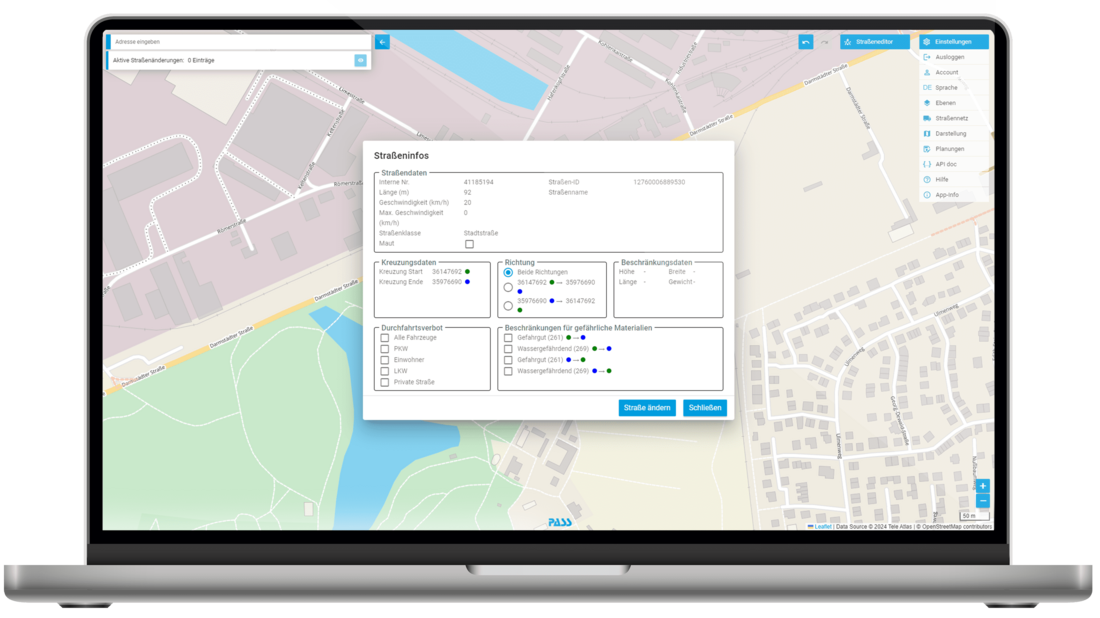This screenshot has width=1100, height=618.
Task: Enable the LKW Durchfahrtsverbot checkbox
Action: pyautogui.click(x=385, y=368)
